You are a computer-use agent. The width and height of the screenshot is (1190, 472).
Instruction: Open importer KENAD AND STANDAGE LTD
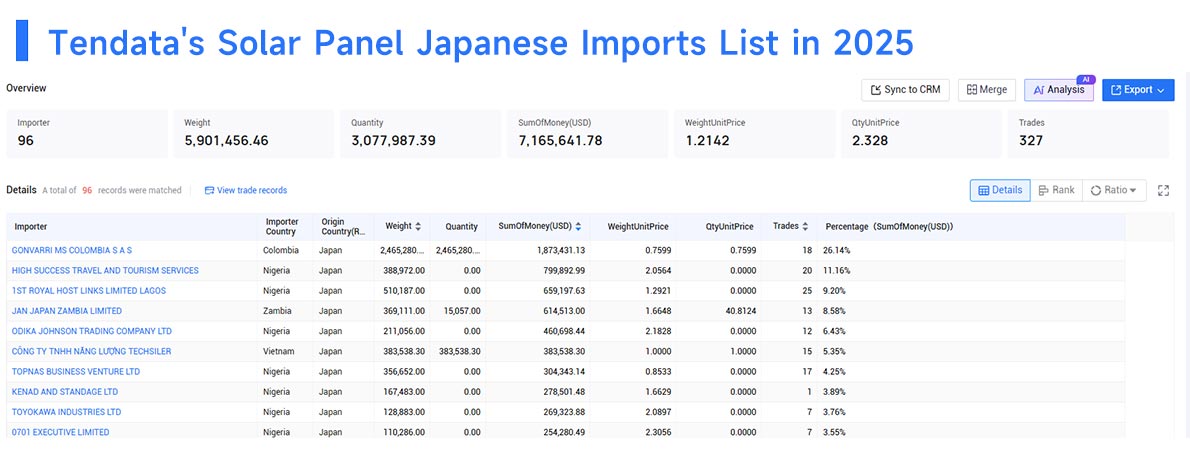point(65,392)
